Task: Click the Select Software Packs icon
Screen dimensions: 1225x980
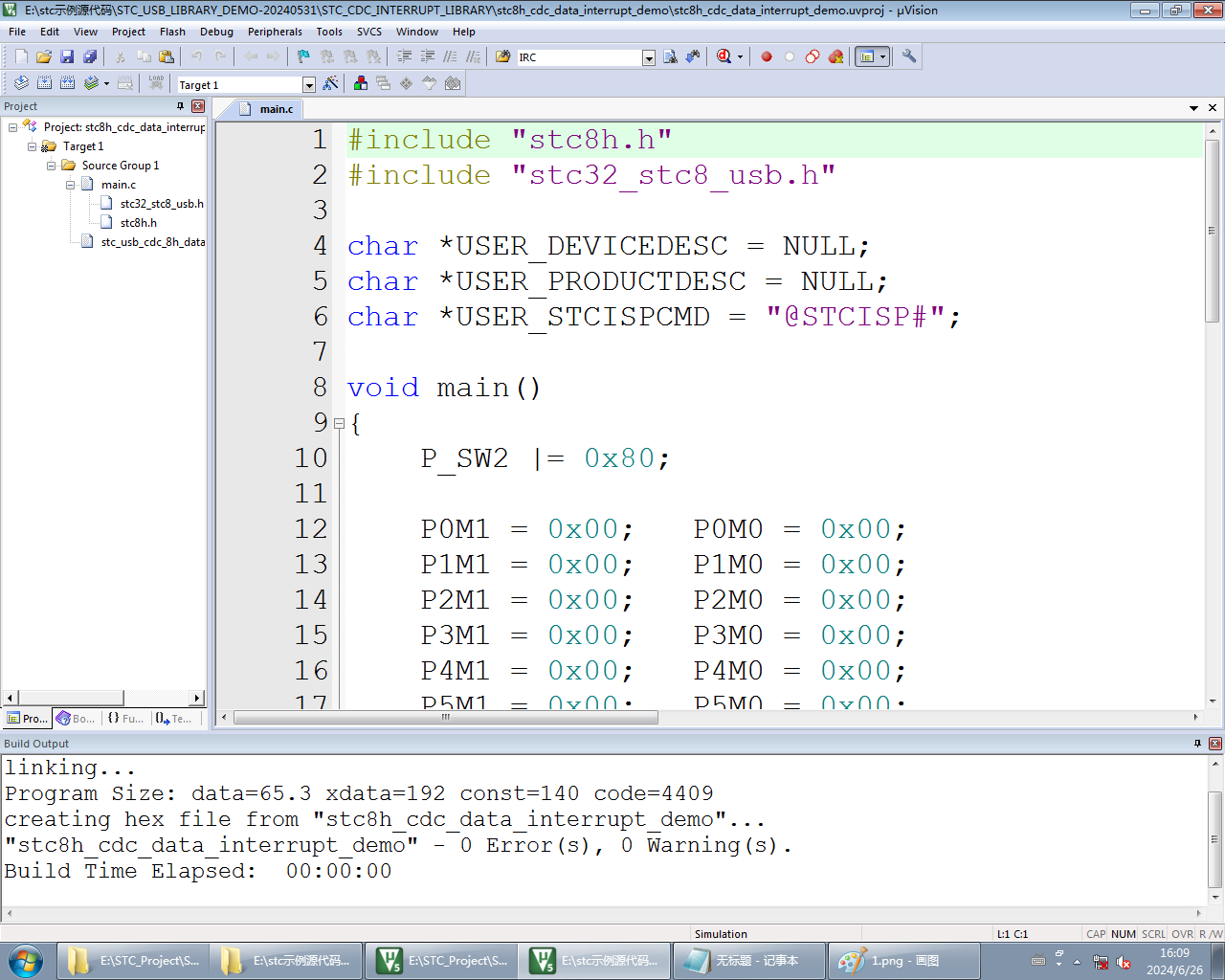Action: point(429,84)
